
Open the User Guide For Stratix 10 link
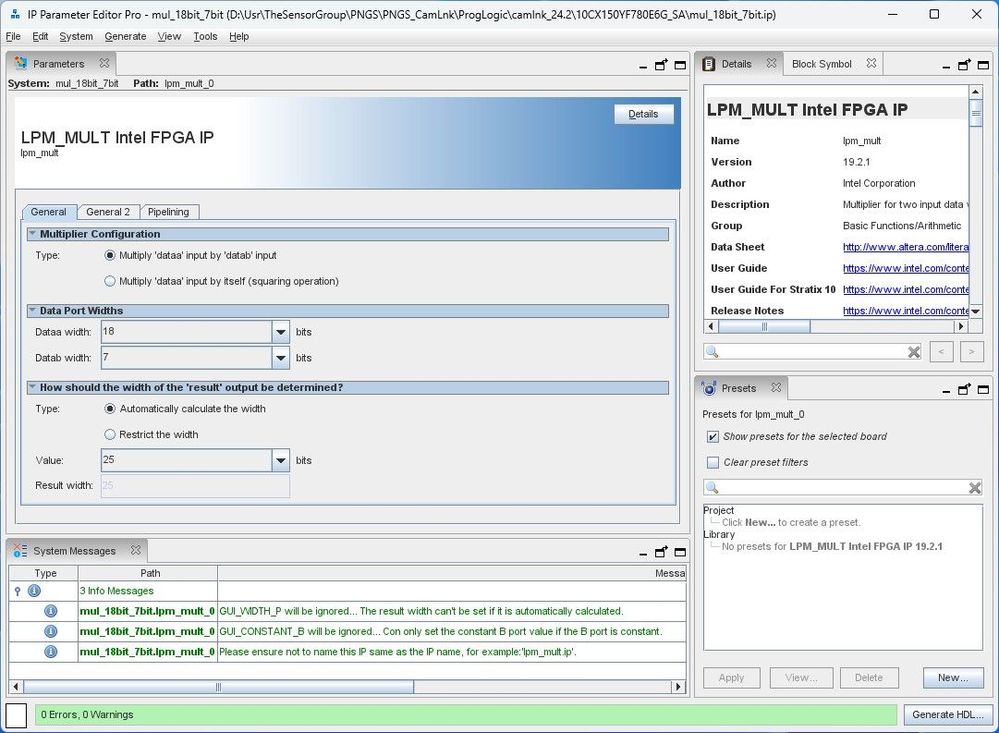[x=905, y=289]
